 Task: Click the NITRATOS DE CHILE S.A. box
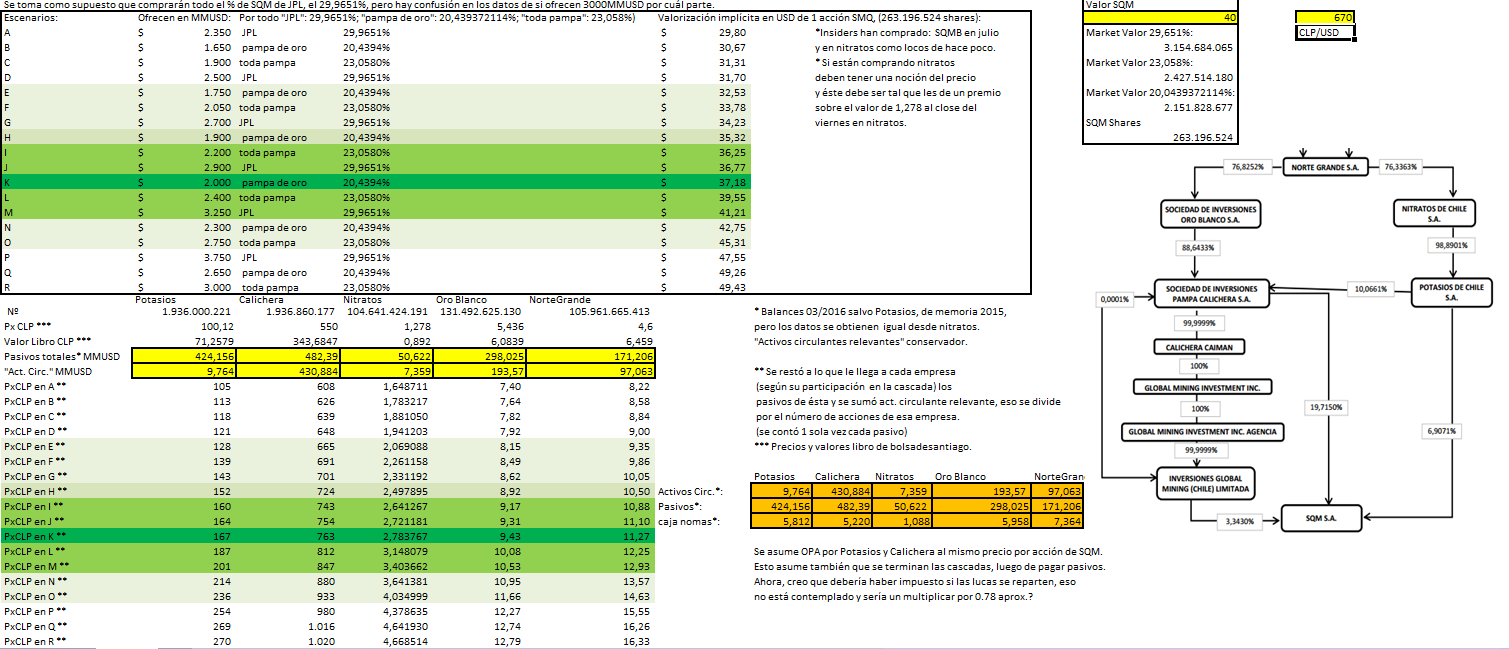[x=1433, y=214]
